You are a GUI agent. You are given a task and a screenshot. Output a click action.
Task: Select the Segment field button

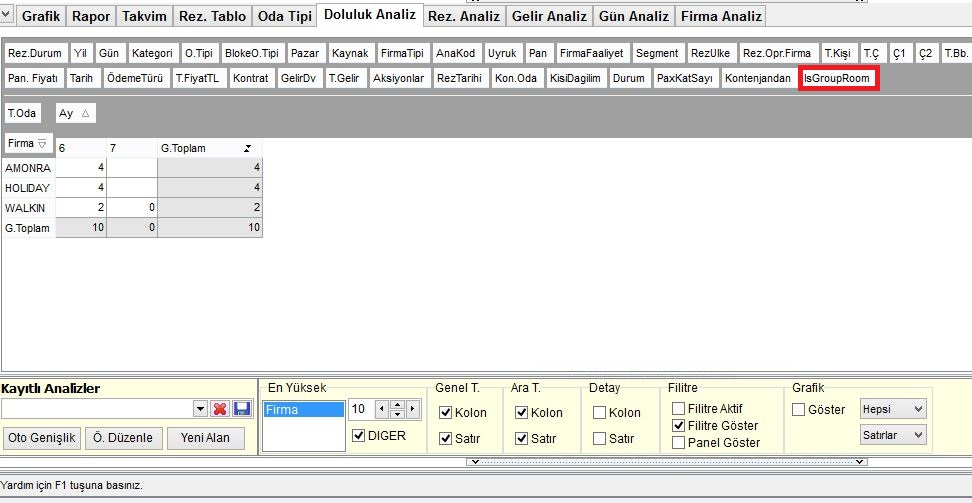pos(657,53)
